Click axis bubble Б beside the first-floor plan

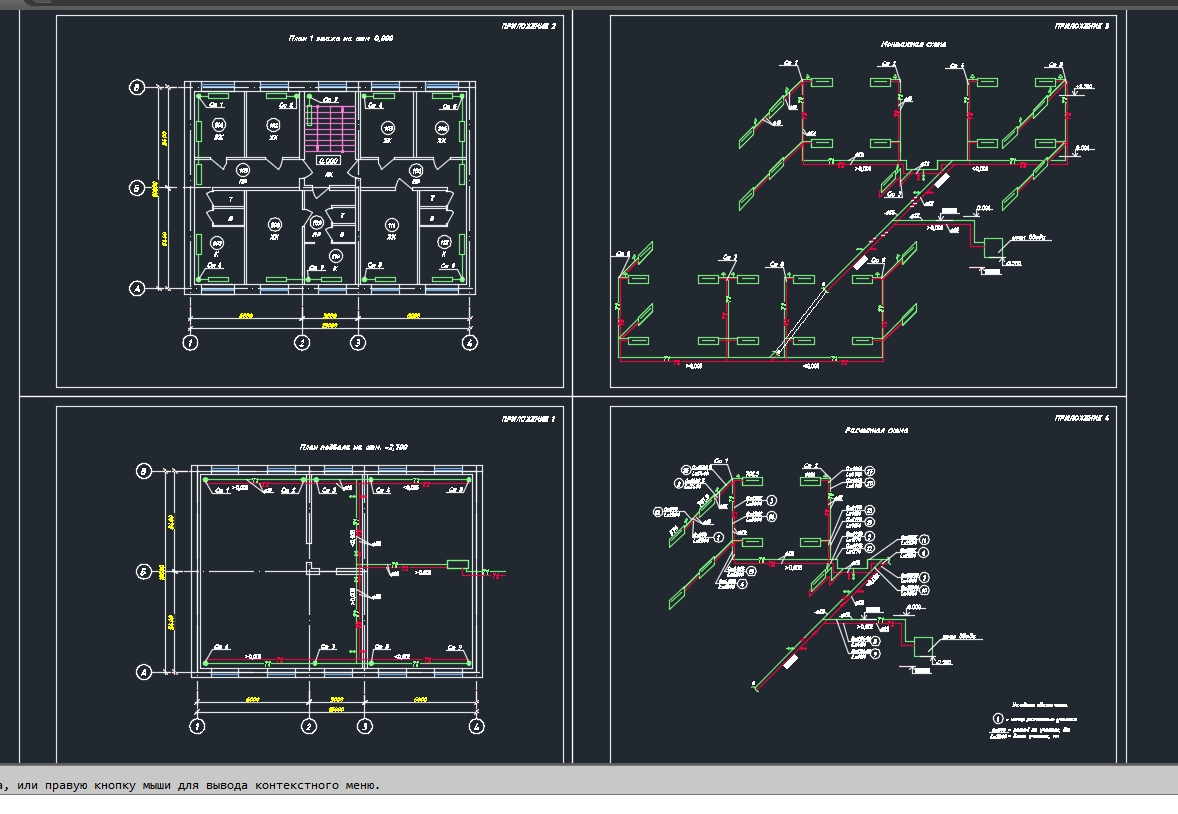137,188
